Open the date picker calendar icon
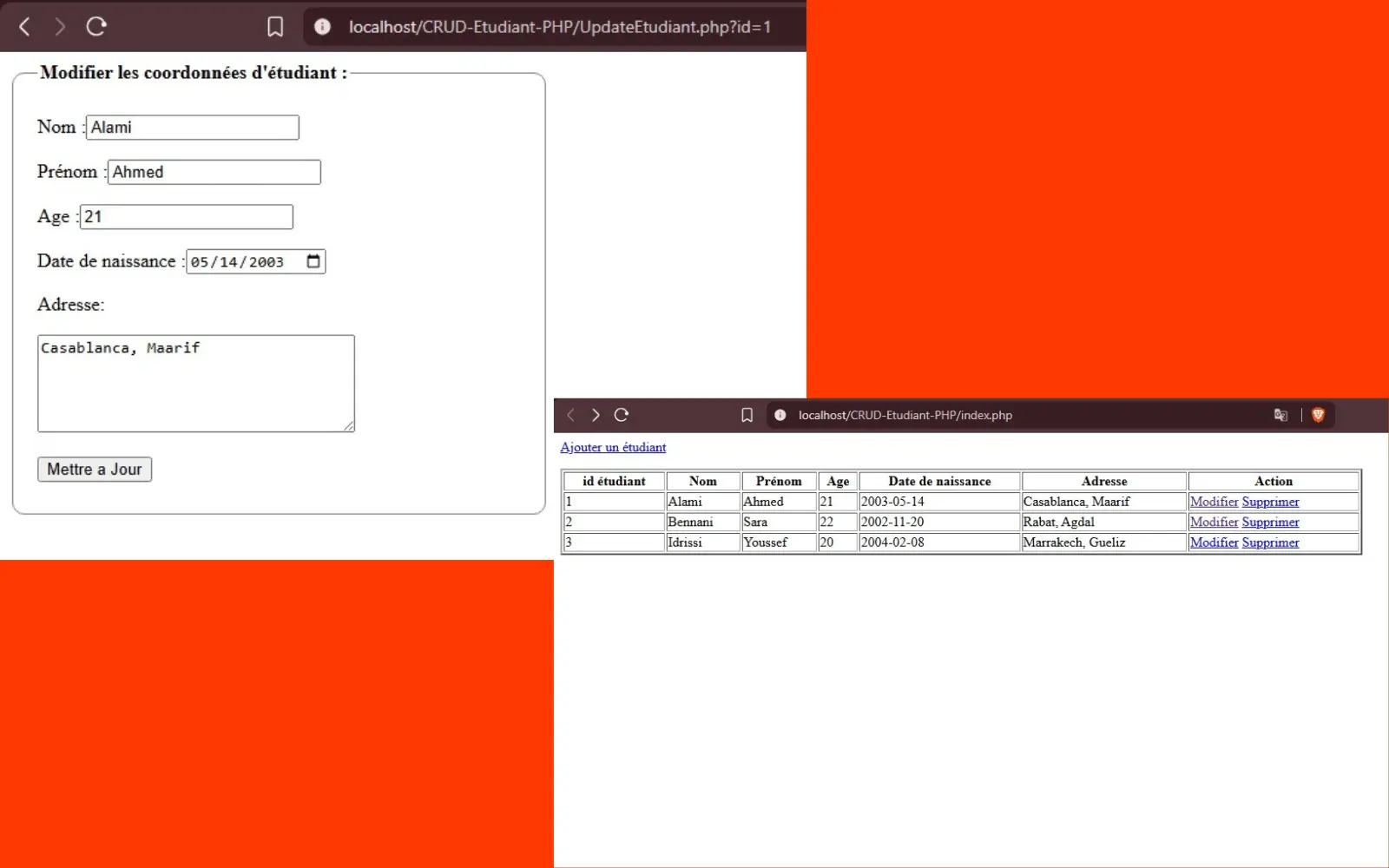Screen dimensions: 1389x868 (313, 261)
